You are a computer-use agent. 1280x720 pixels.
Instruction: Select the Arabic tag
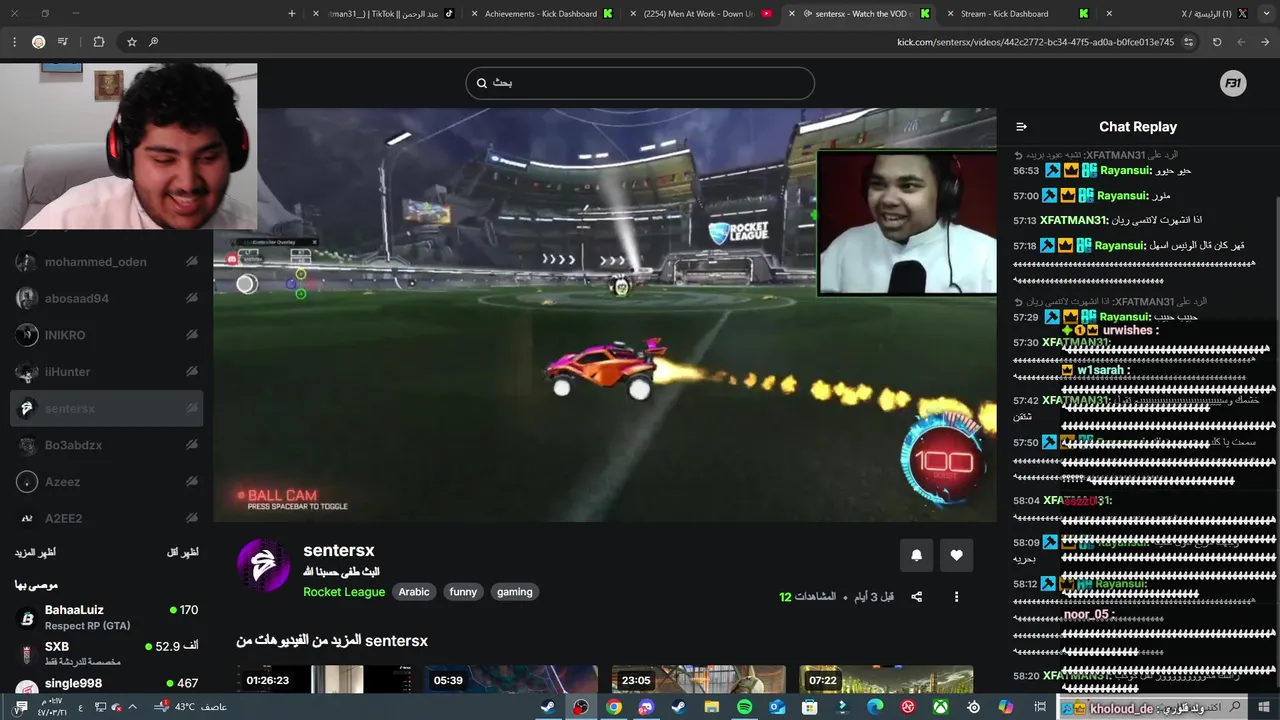(414, 592)
